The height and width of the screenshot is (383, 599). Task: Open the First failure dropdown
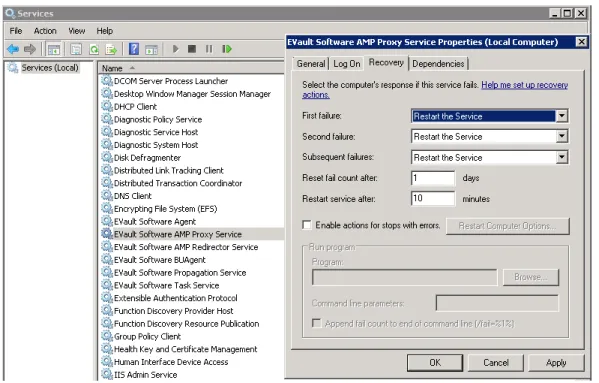(x=562, y=116)
